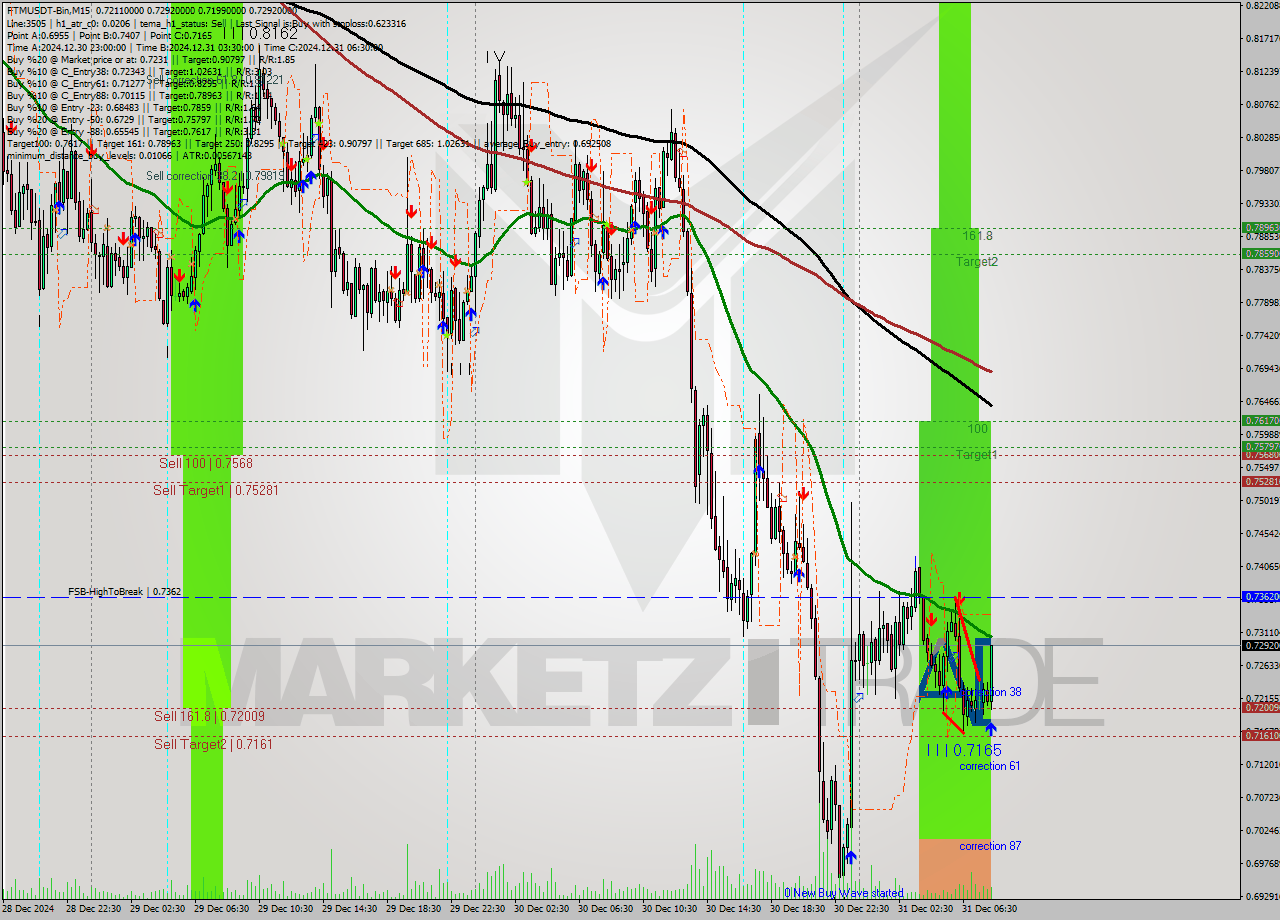This screenshot has height=920, width=1280.
Task: Click the 'Buy %10 @ Entry -23: 0.68483' line
Action: [74, 107]
